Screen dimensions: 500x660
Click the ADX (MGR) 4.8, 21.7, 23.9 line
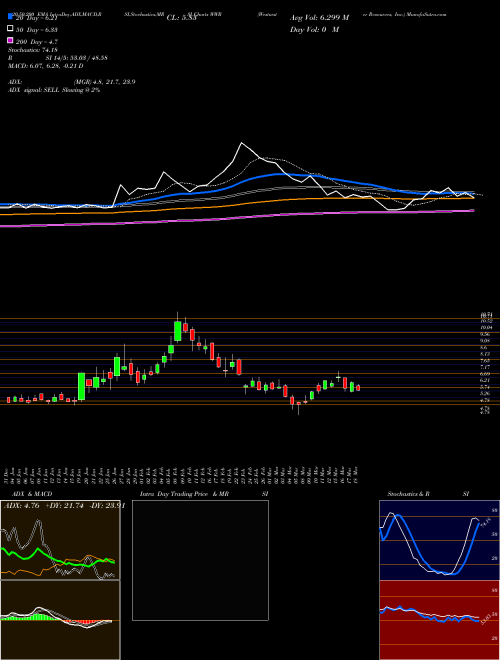[x=72, y=82]
